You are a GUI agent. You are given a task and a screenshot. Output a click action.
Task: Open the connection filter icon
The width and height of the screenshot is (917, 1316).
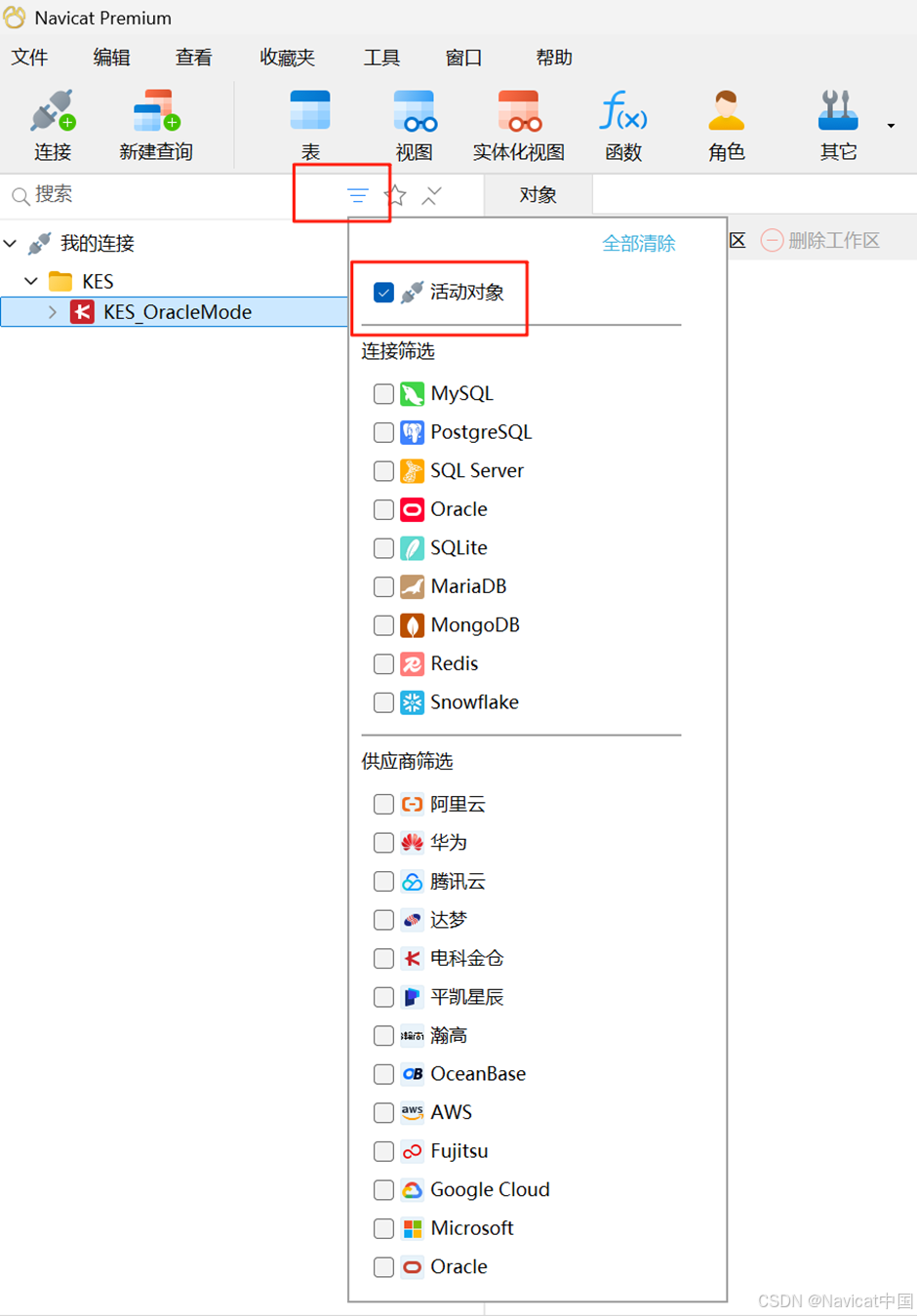(x=358, y=195)
